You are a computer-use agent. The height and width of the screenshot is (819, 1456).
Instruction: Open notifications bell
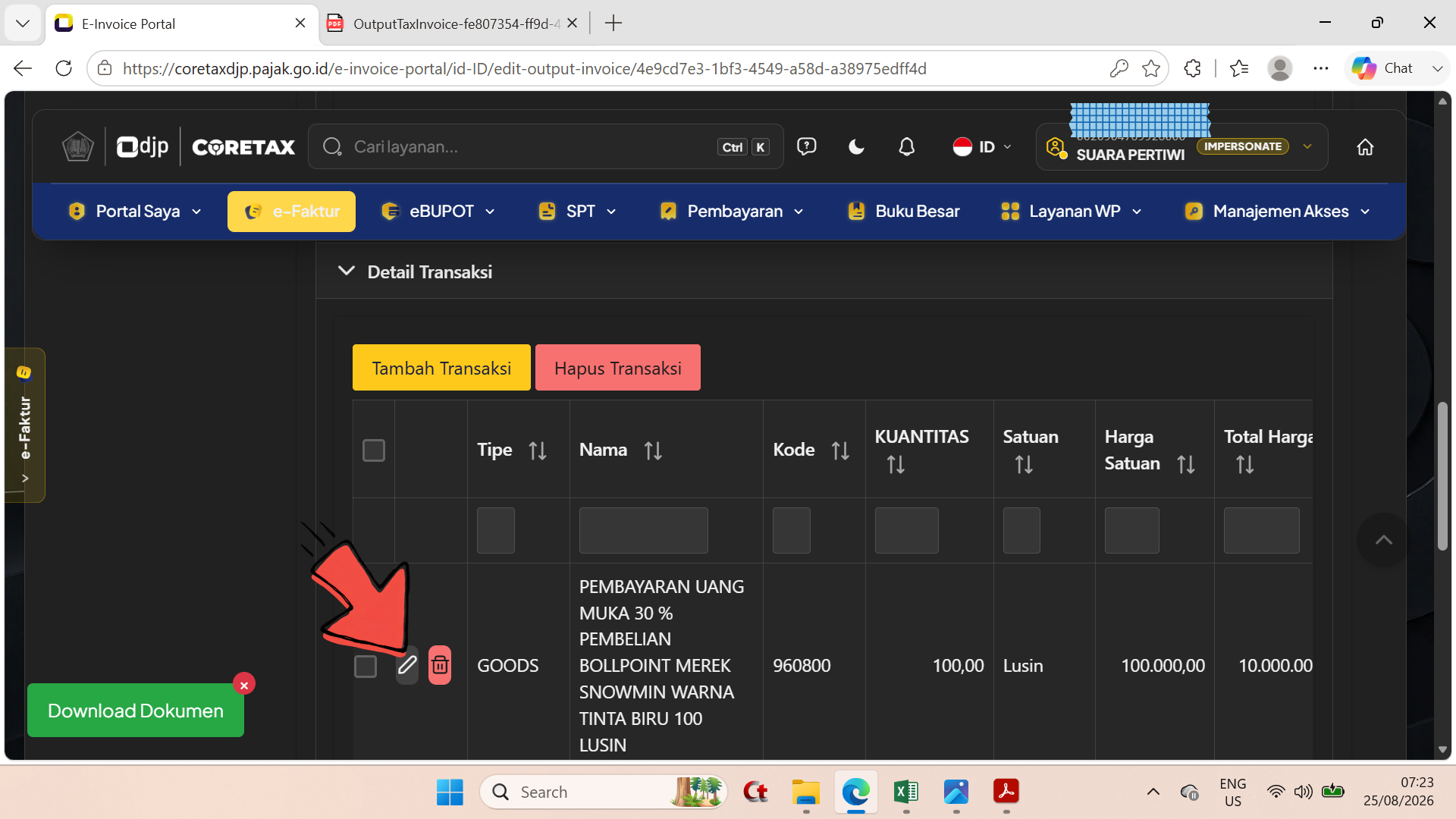coord(906,146)
